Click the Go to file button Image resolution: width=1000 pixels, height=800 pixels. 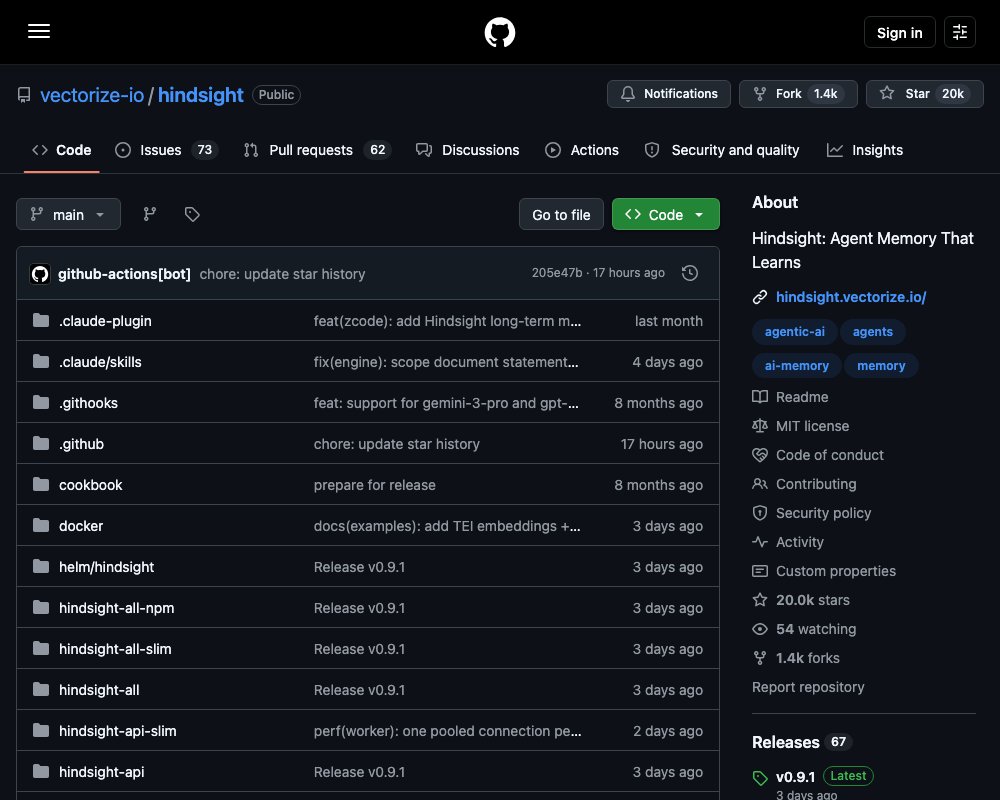coord(561,214)
